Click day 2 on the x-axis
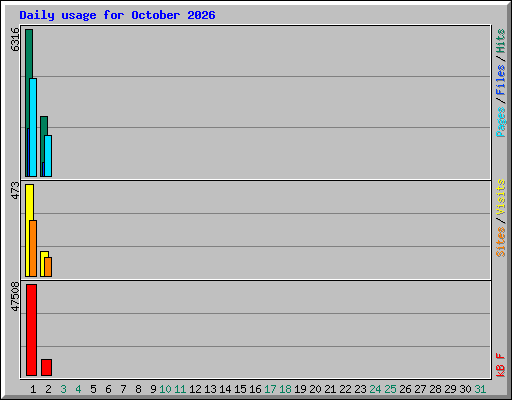512x400 pixels. pyautogui.click(x=48, y=389)
